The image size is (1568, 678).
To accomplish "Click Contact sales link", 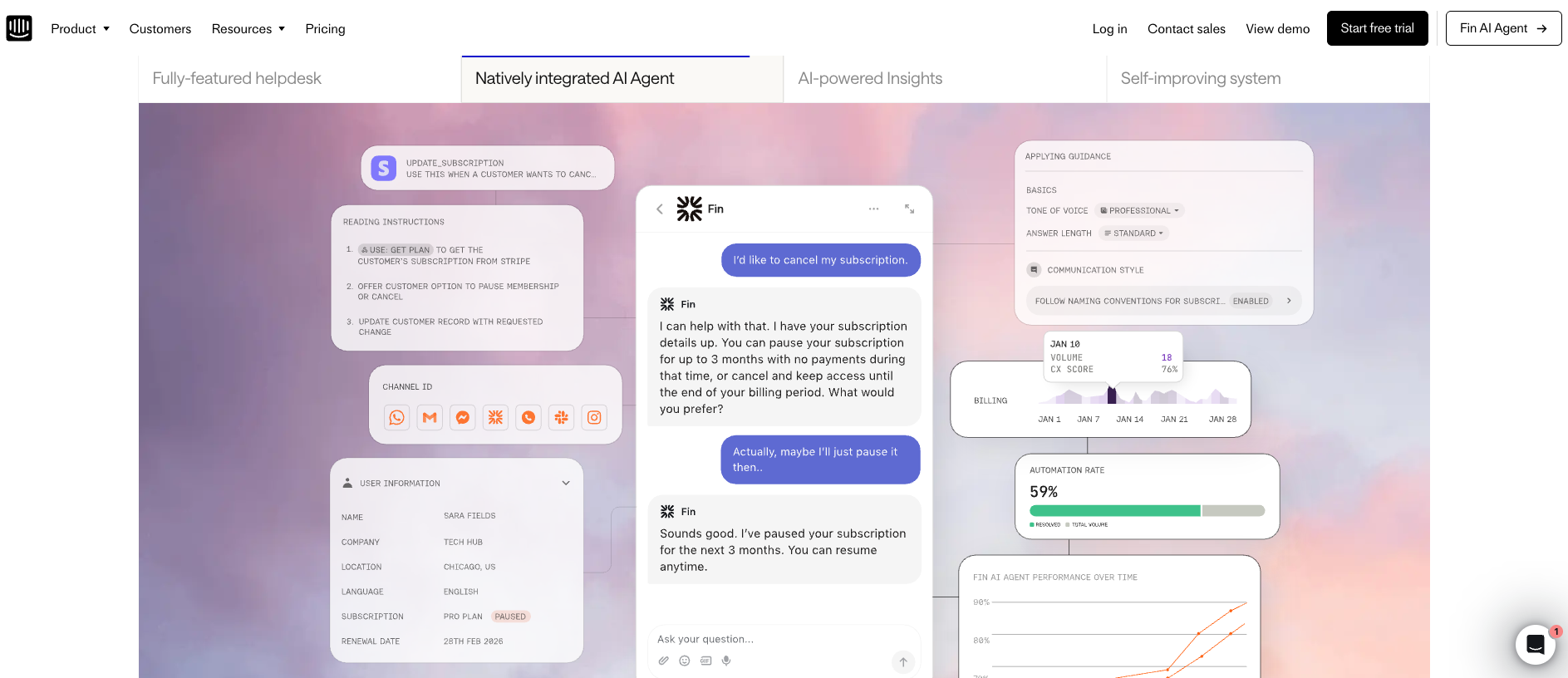I will (1186, 29).
